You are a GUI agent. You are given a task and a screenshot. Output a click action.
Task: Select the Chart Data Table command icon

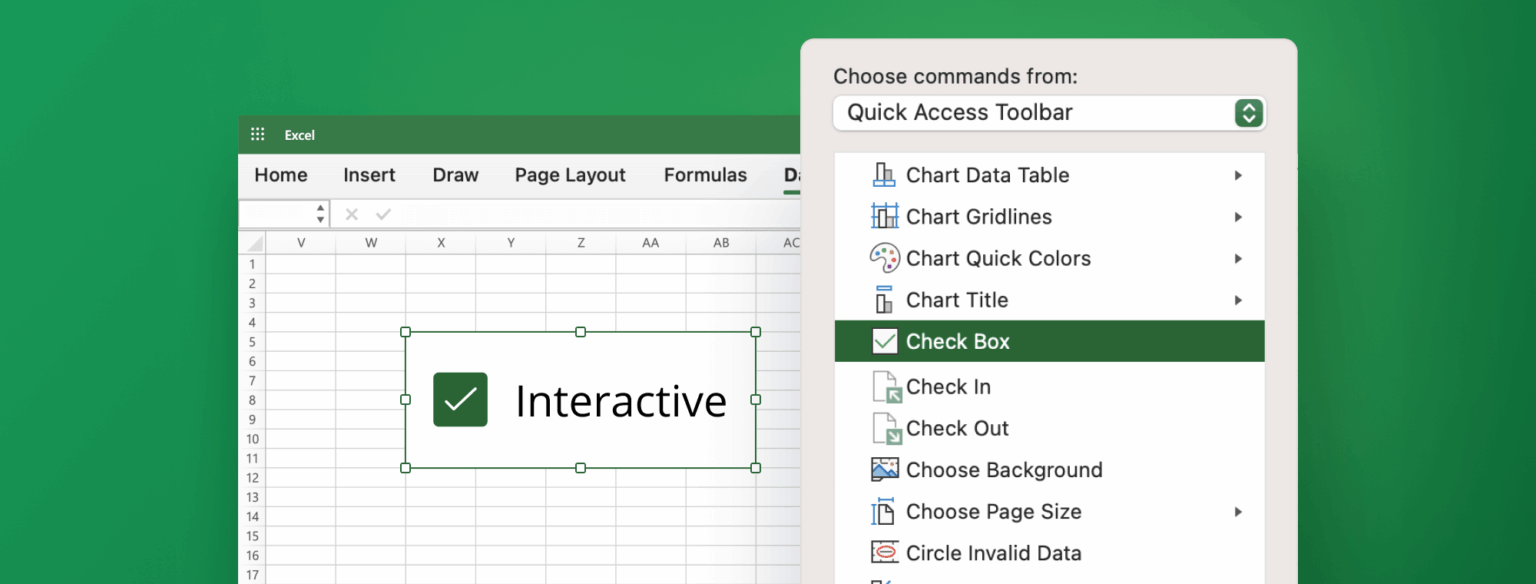(883, 175)
